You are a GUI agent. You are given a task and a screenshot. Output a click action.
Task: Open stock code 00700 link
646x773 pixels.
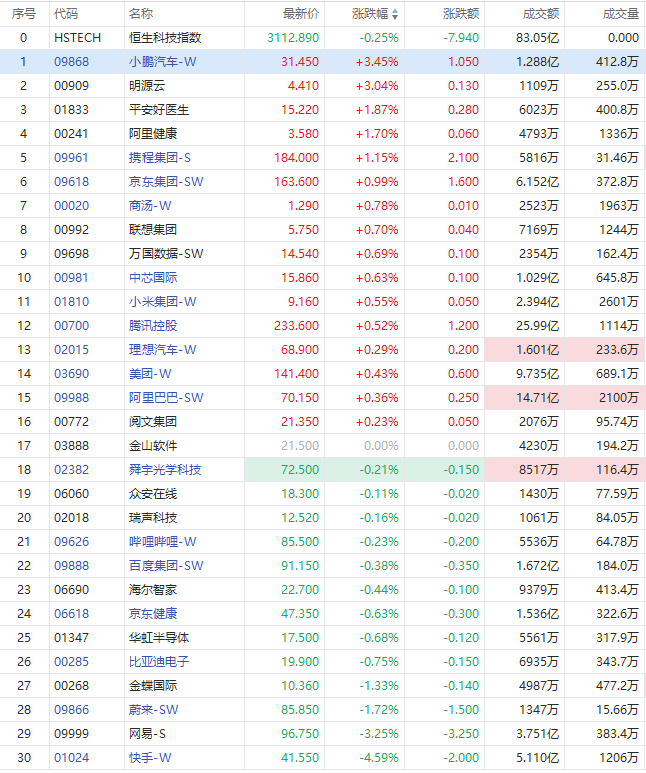pyautogui.click(x=72, y=326)
